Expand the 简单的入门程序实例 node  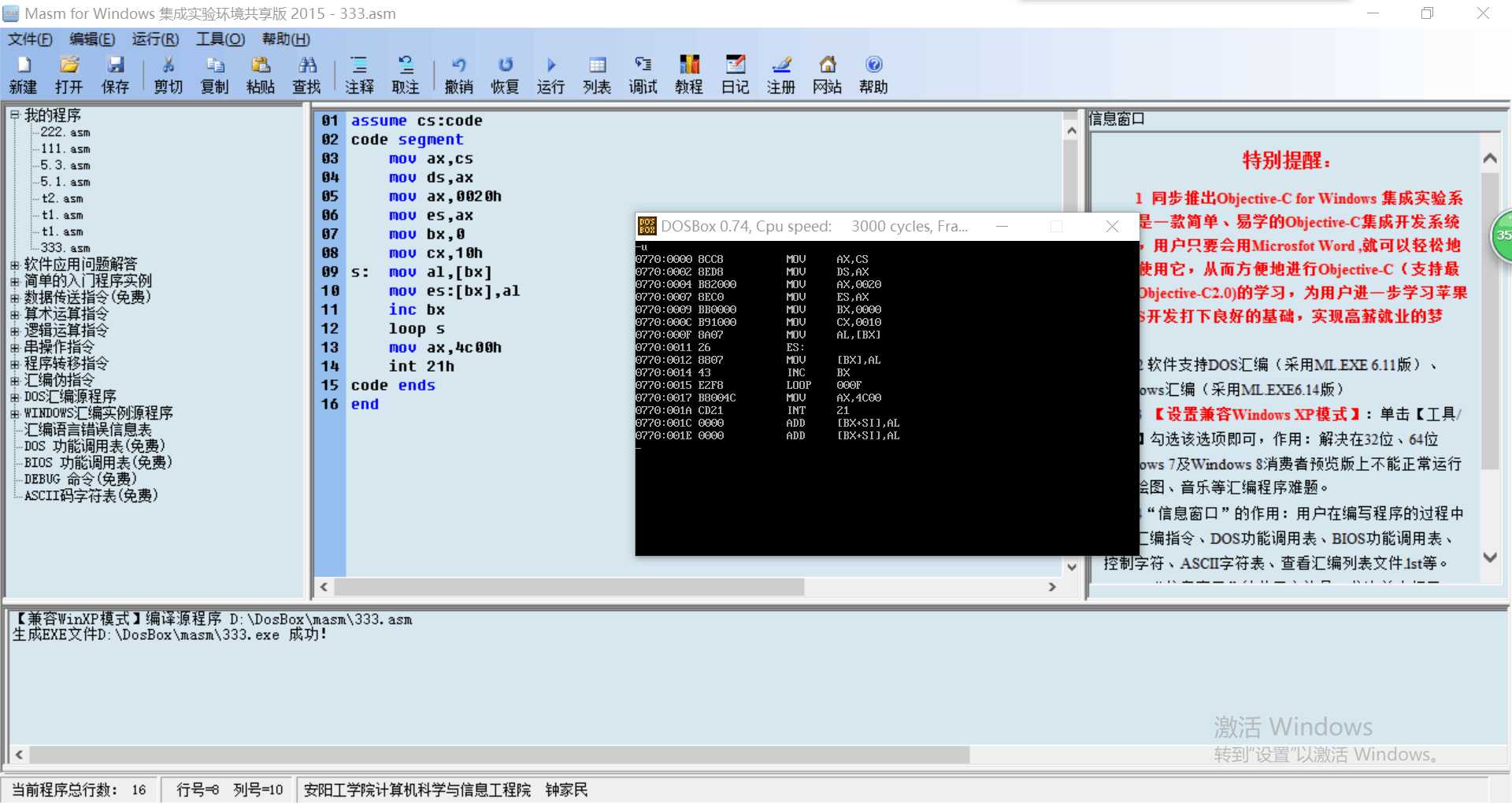click(x=14, y=281)
